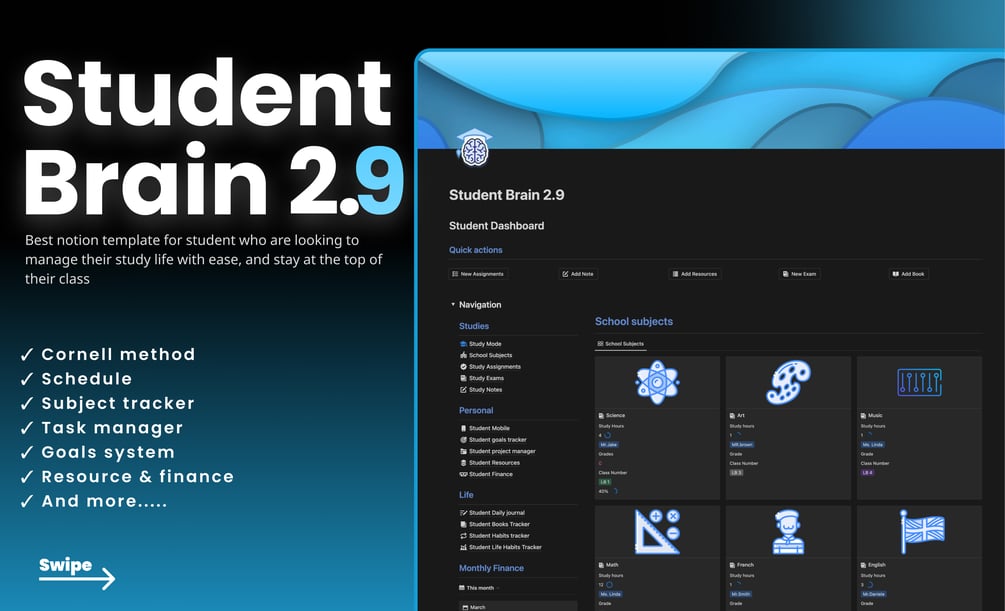Click the Swipe arrow graphic
The width and height of the screenshot is (1005, 611).
pyautogui.click(x=77, y=573)
